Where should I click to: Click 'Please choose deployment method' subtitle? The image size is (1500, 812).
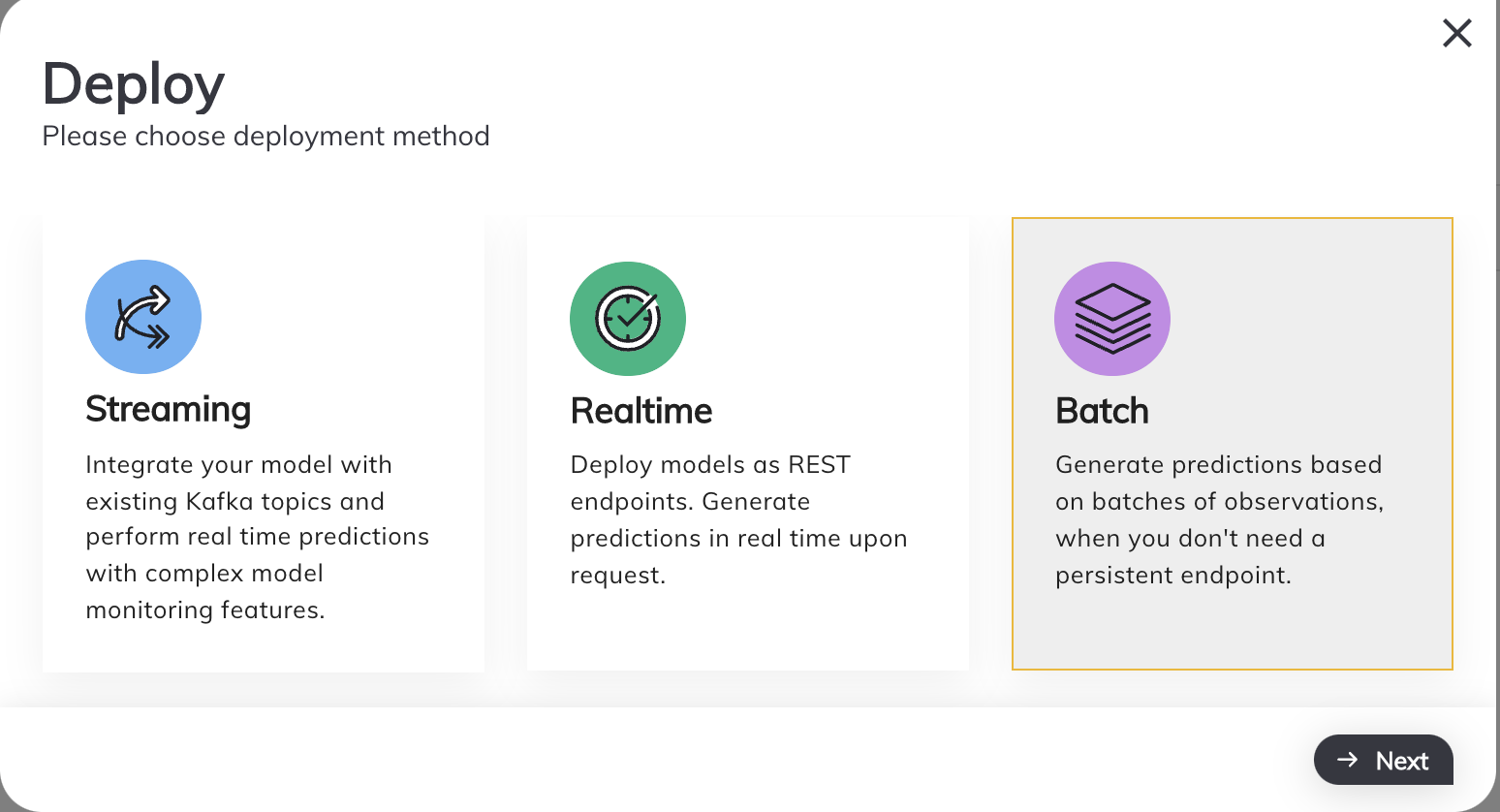266,136
